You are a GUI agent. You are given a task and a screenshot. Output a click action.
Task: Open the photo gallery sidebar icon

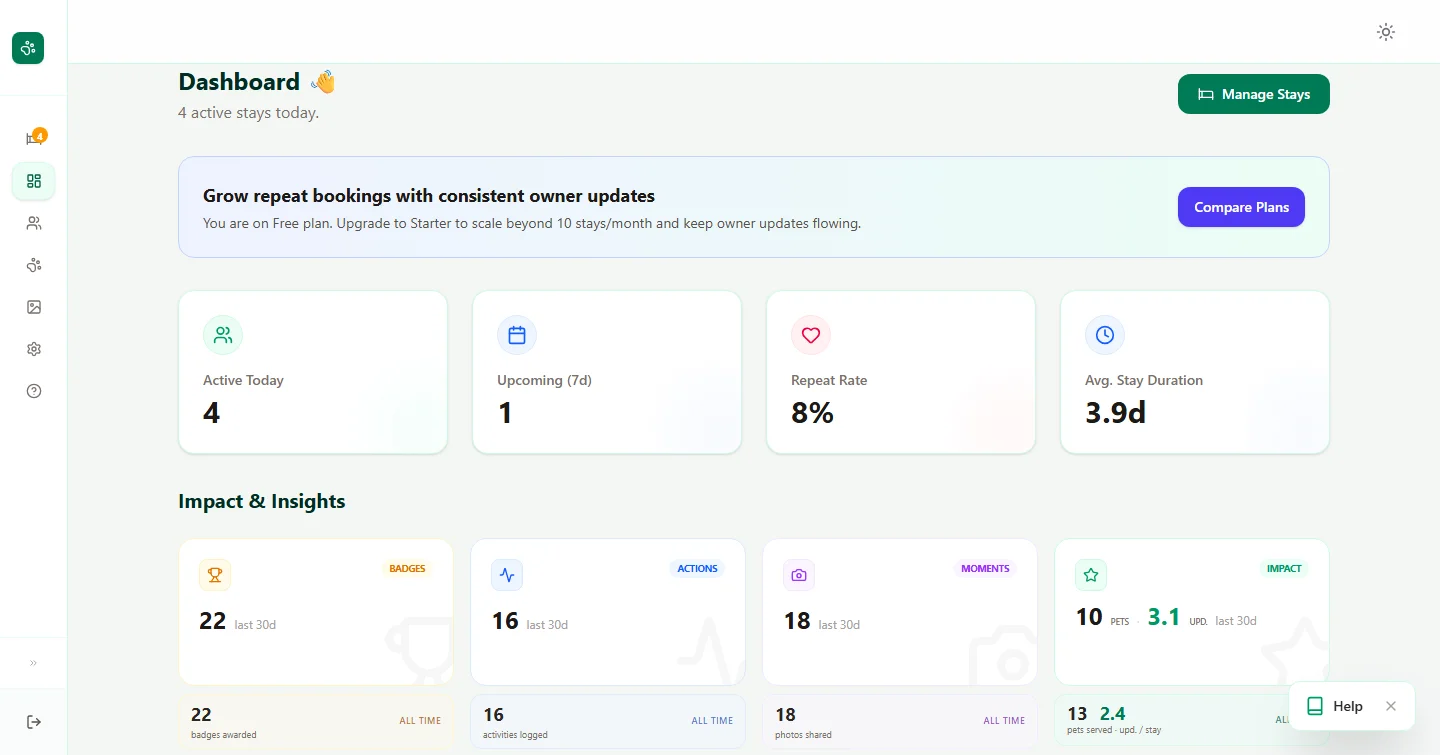point(34,307)
